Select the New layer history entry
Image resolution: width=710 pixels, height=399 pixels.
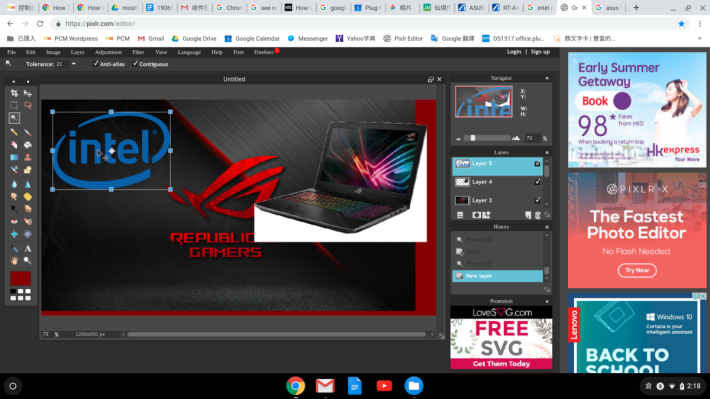click(x=498, y=276)
